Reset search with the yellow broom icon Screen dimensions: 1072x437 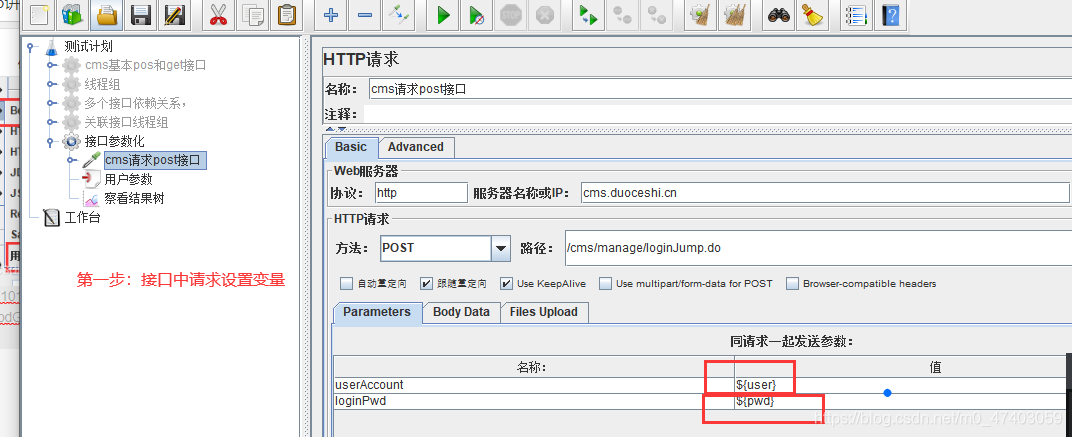(x=812, y=14)
